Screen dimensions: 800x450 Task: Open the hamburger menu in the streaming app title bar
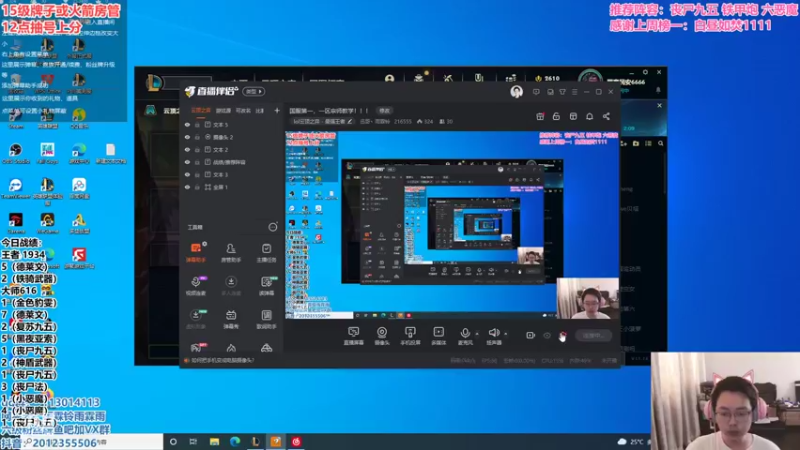click(574, 92)
